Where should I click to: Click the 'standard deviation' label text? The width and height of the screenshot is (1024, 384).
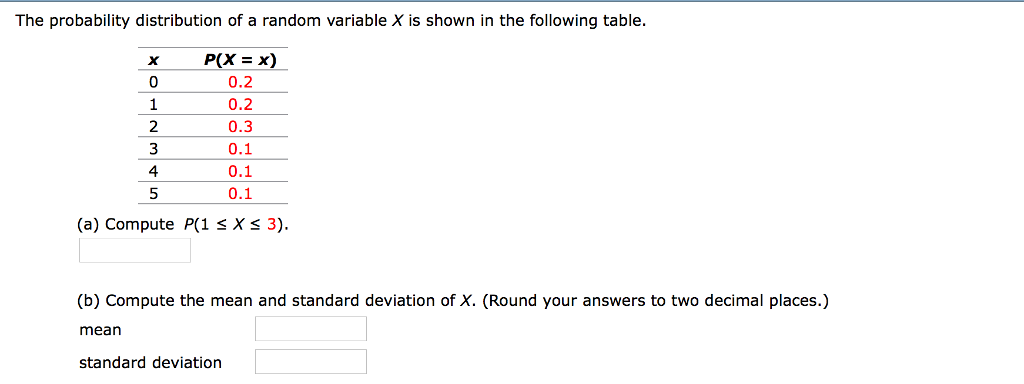(150, 362)
